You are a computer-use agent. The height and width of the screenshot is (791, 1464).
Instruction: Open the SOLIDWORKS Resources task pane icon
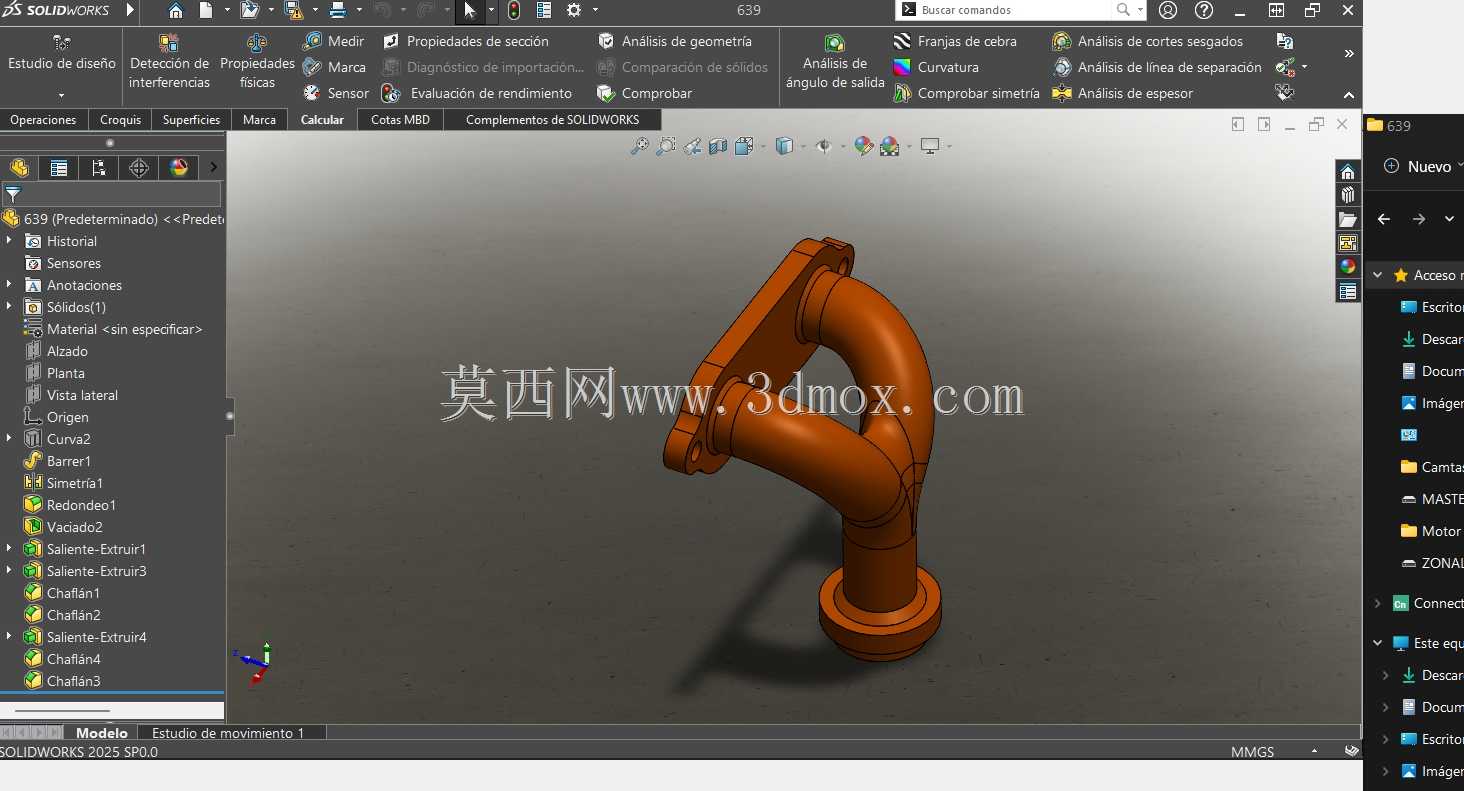click(1348, 171)
